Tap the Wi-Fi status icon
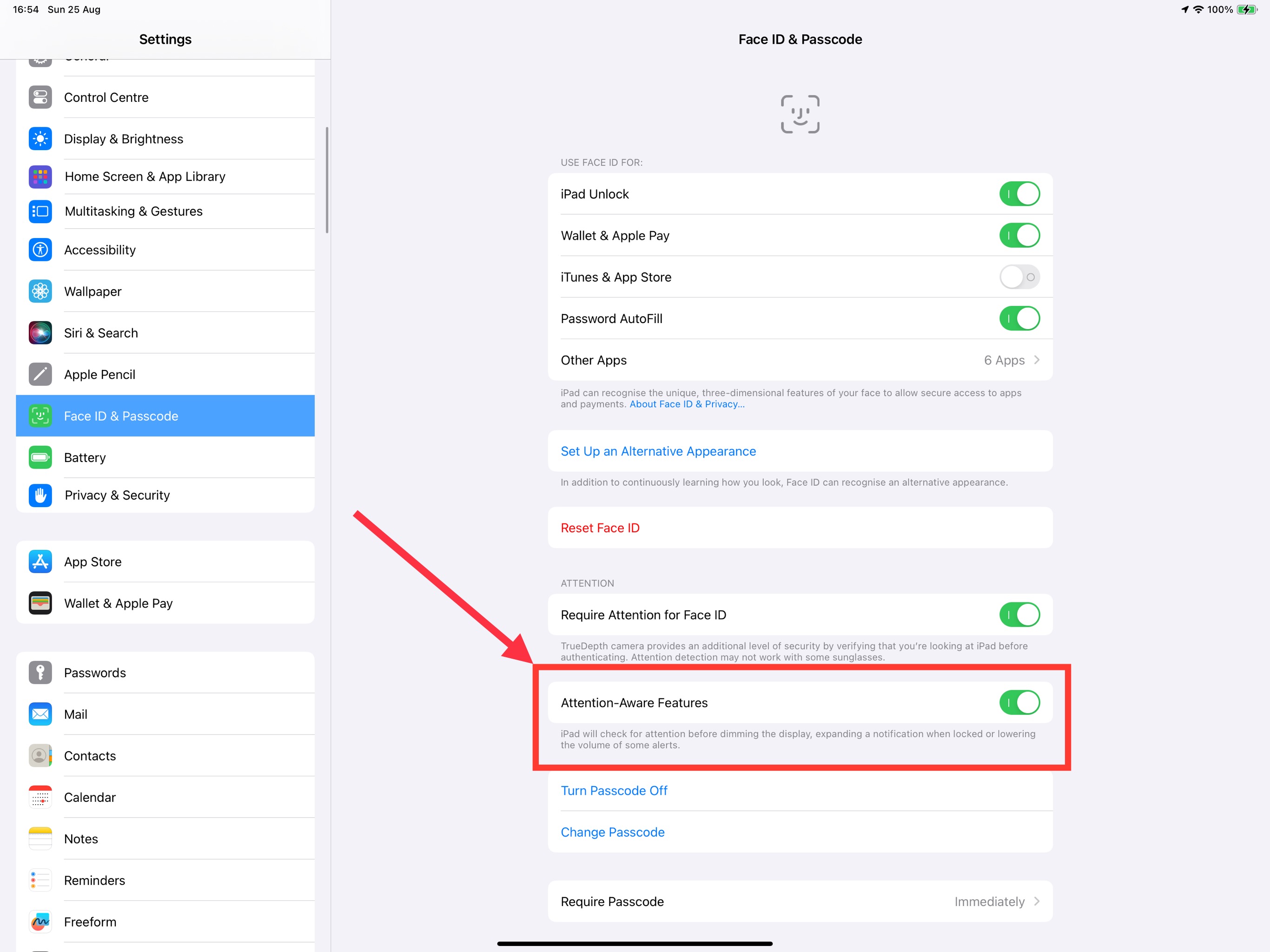1270x952 pixels. point(1197,10)
